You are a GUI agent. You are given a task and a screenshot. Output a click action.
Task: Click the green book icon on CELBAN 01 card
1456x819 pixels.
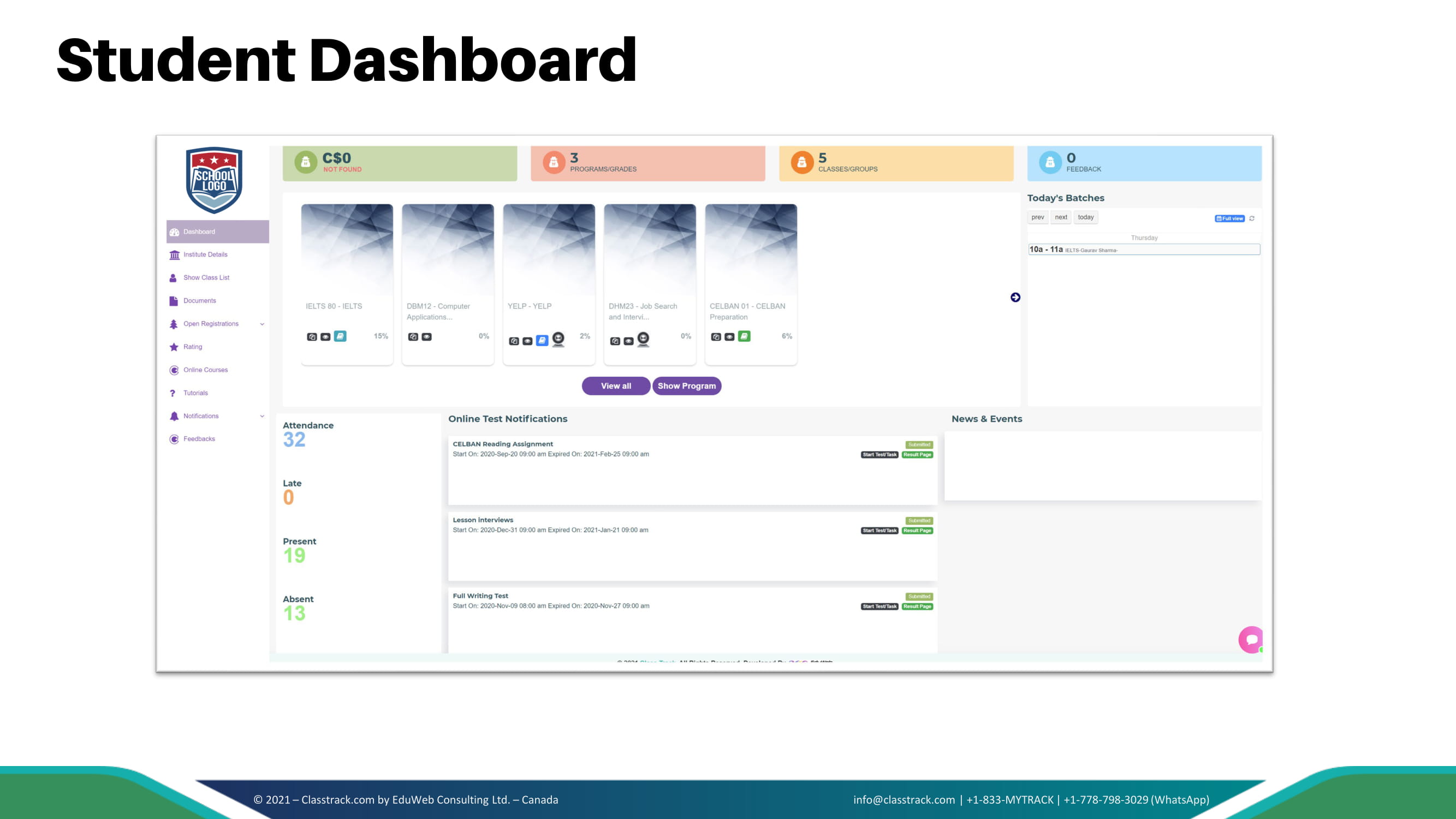(744, 336)
